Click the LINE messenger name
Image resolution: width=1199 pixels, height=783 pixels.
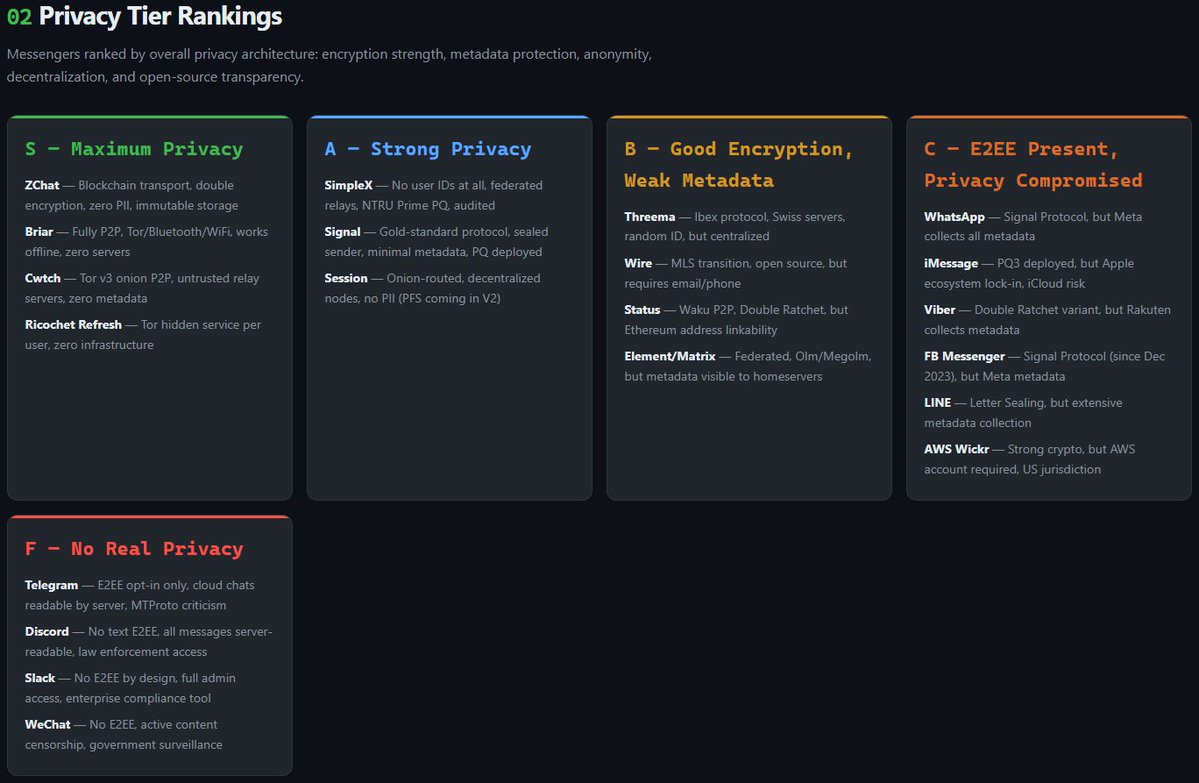coord(937,403)
